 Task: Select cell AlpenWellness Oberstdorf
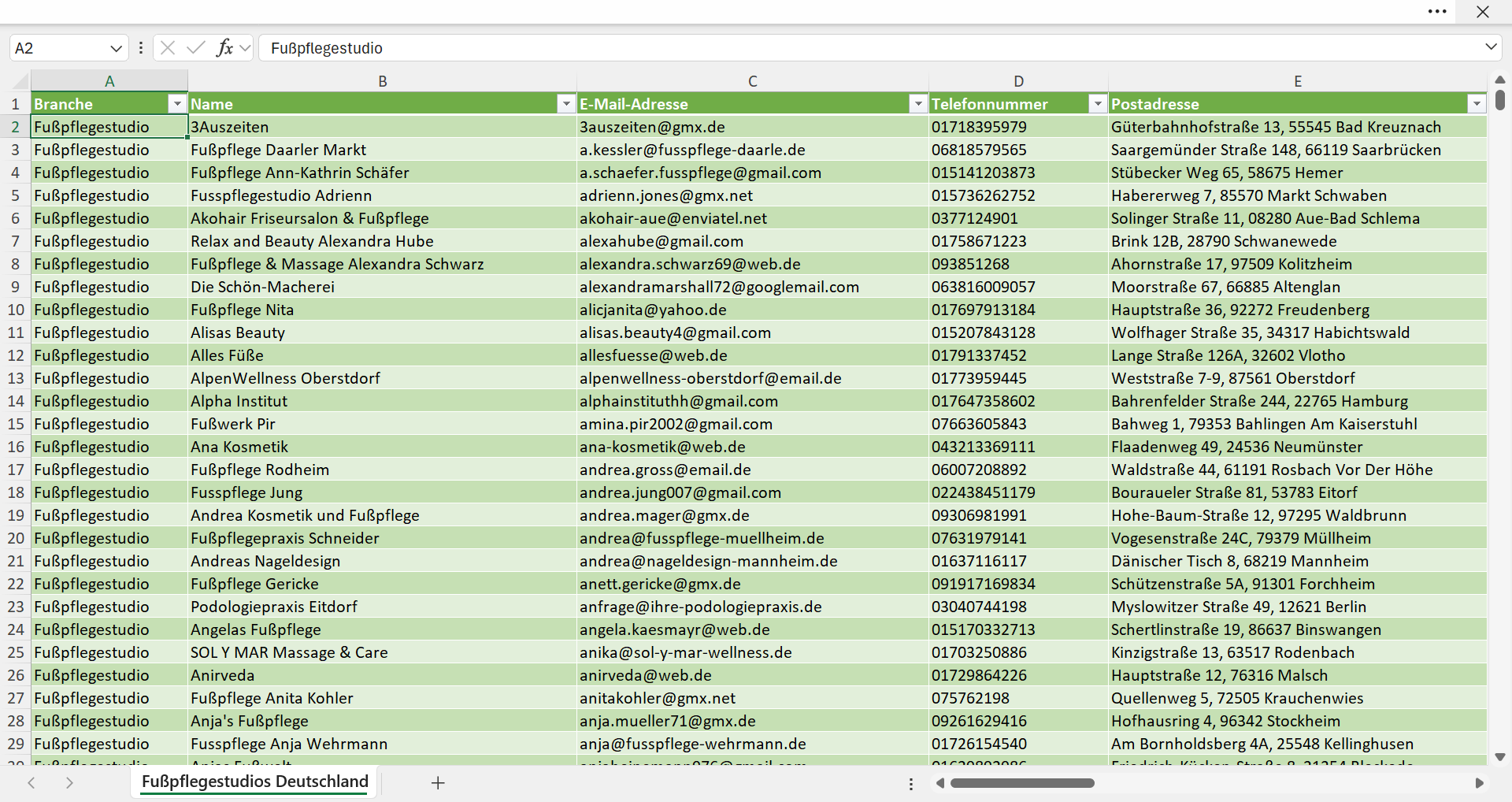pos(383,378)
